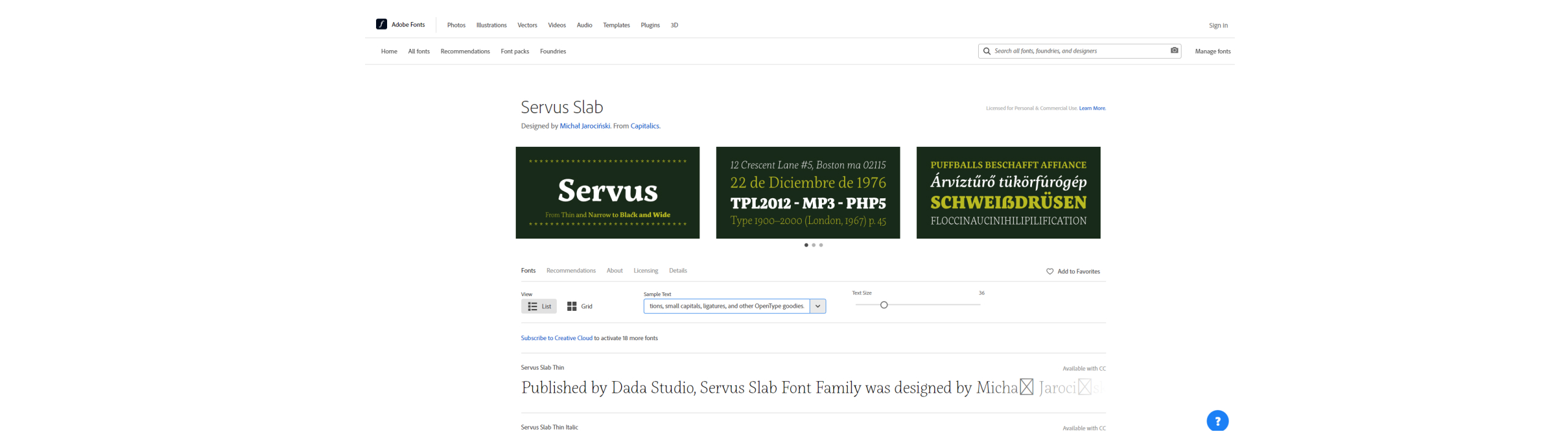
Task: Select Grid view icon
Action: click(571, 307)
